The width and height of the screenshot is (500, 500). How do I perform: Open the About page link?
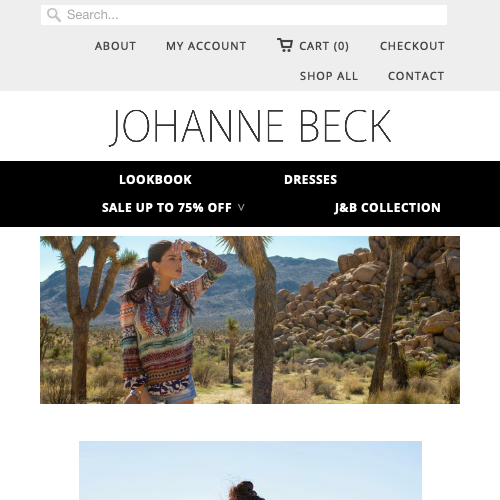click(x=115, y=46)
